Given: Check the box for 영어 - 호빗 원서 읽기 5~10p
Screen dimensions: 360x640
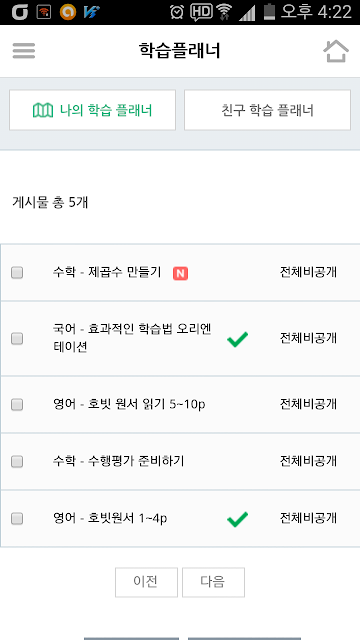Looking at the screenshot, I should click(x=17, y=404).
